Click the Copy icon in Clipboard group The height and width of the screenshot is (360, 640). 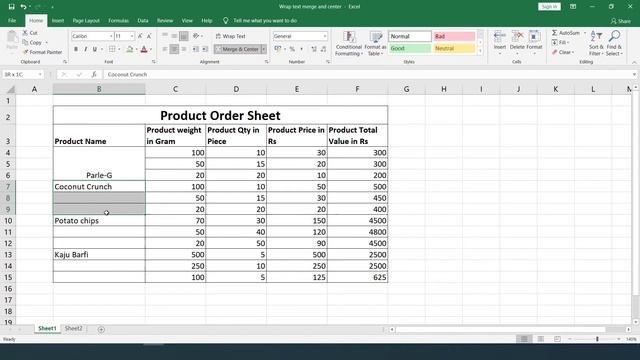coord(25,42)
